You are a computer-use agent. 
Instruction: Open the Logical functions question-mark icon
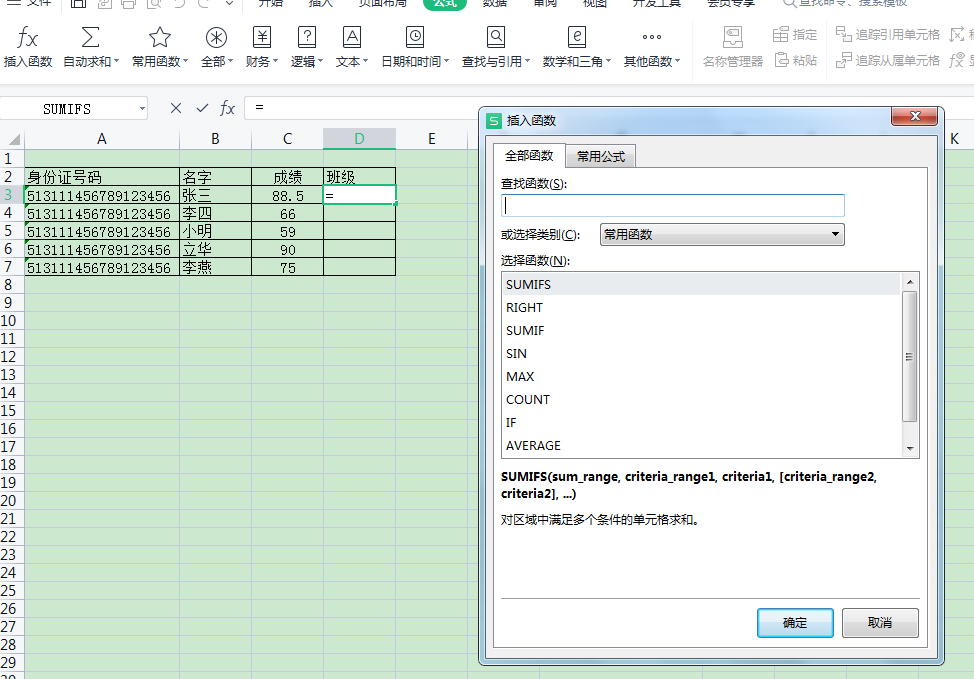307,37
